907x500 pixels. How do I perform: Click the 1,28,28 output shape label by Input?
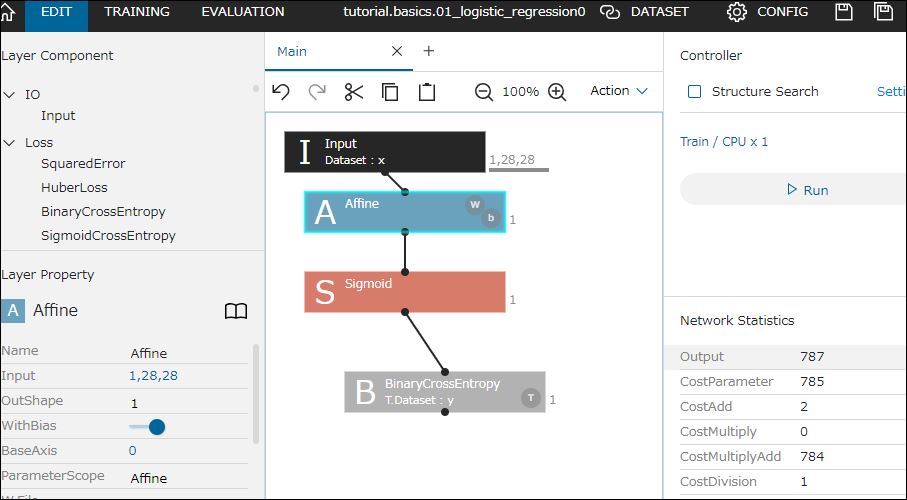coord(512,160)
